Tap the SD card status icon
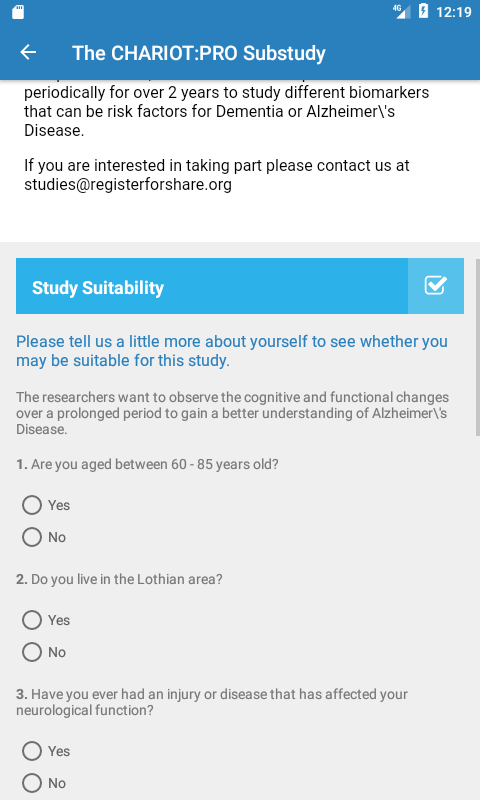The width and height of the screenshot is (480, 800). pos(18,12)
